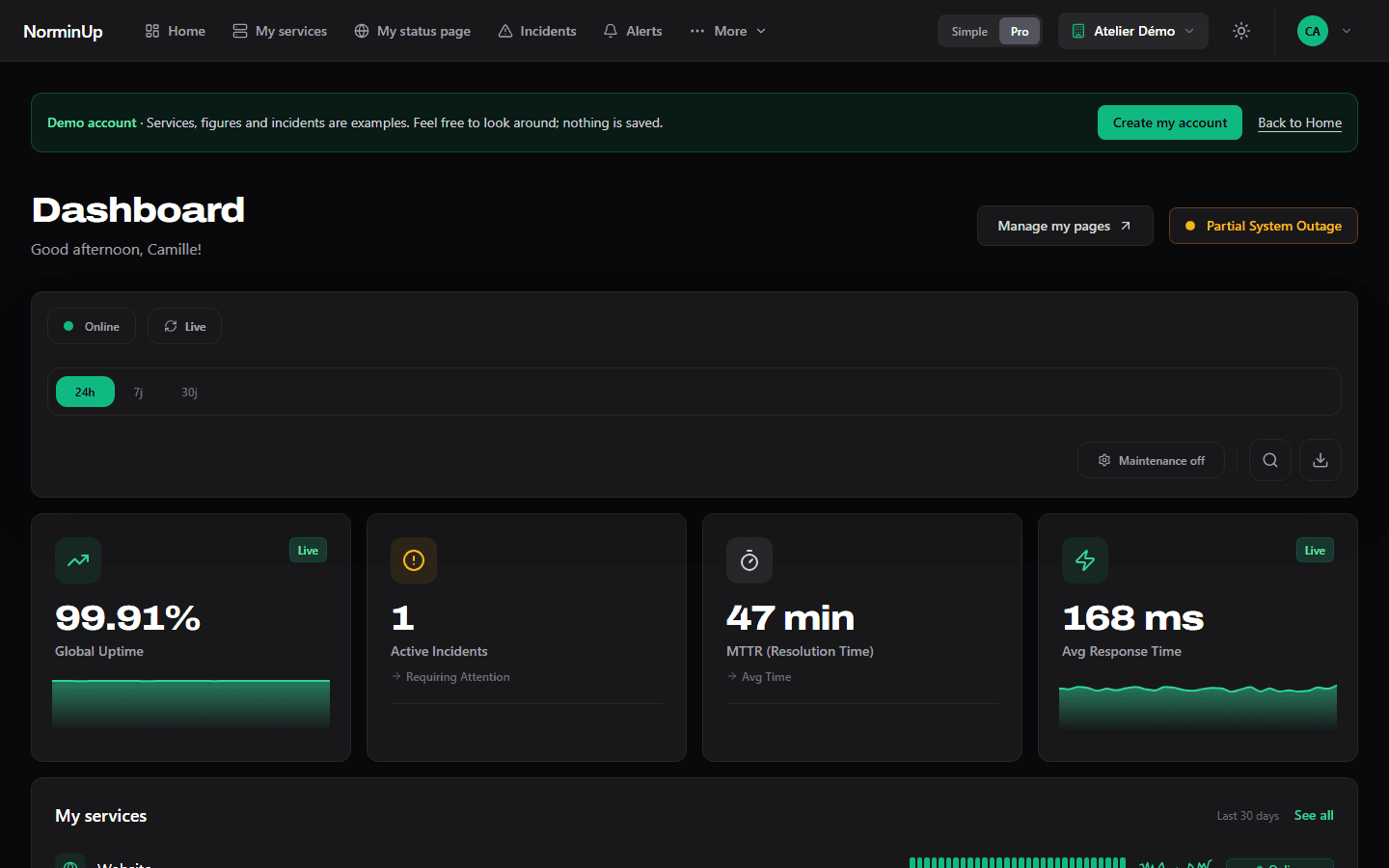Select the 7j time range
The image size is (1389, 868).
coord(138,392)
